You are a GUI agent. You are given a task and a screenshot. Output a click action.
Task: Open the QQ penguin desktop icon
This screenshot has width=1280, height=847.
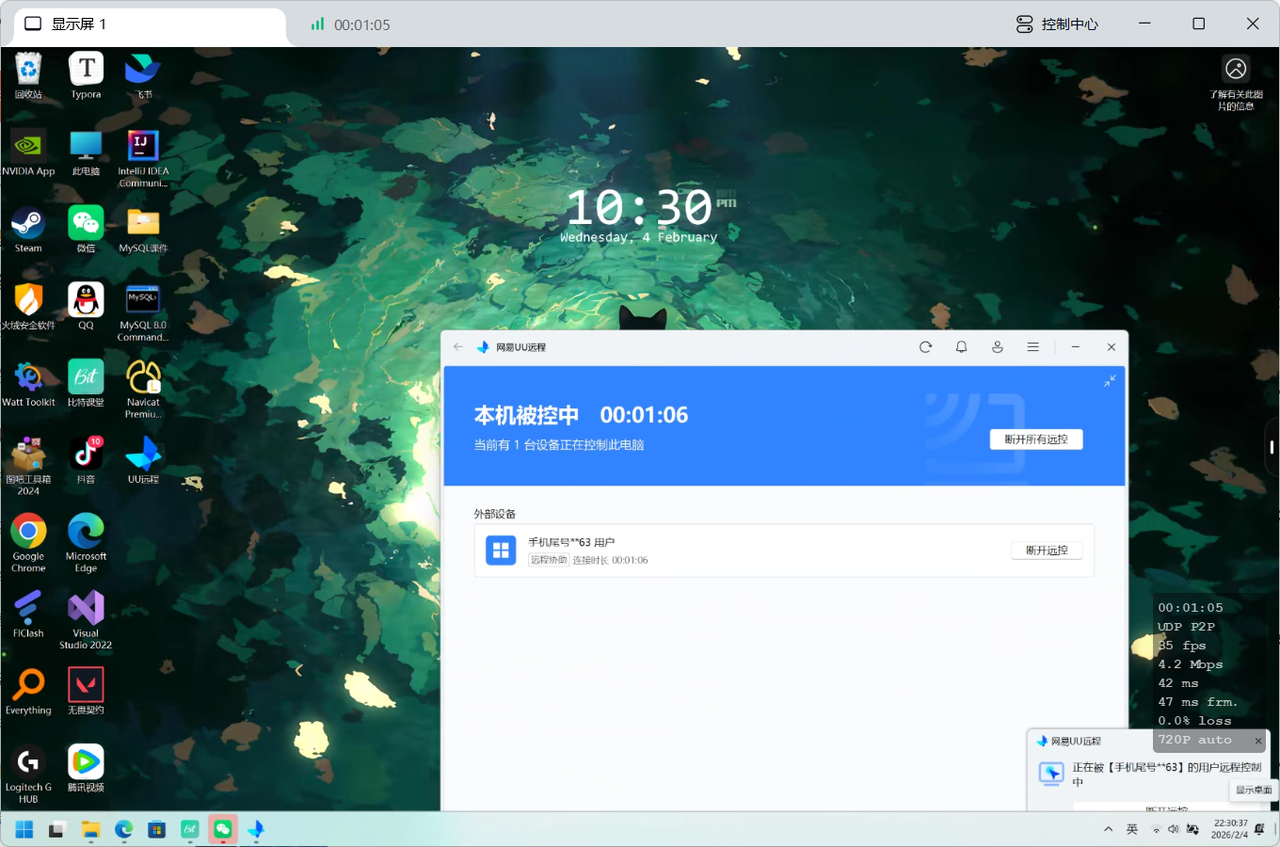click(x=86, y=307)
